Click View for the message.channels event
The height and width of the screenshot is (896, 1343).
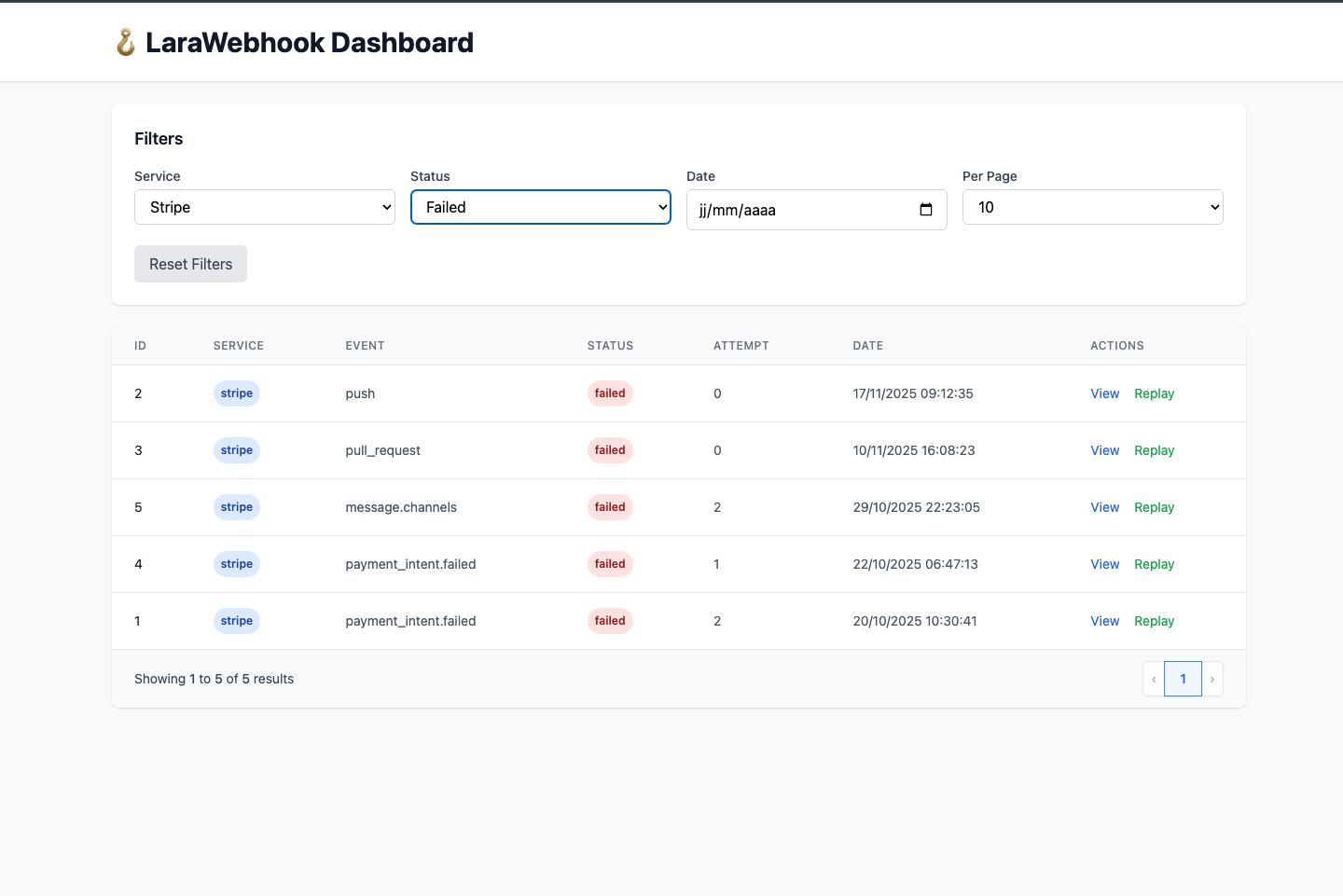pyautogui.click(x=1104, y=506)
